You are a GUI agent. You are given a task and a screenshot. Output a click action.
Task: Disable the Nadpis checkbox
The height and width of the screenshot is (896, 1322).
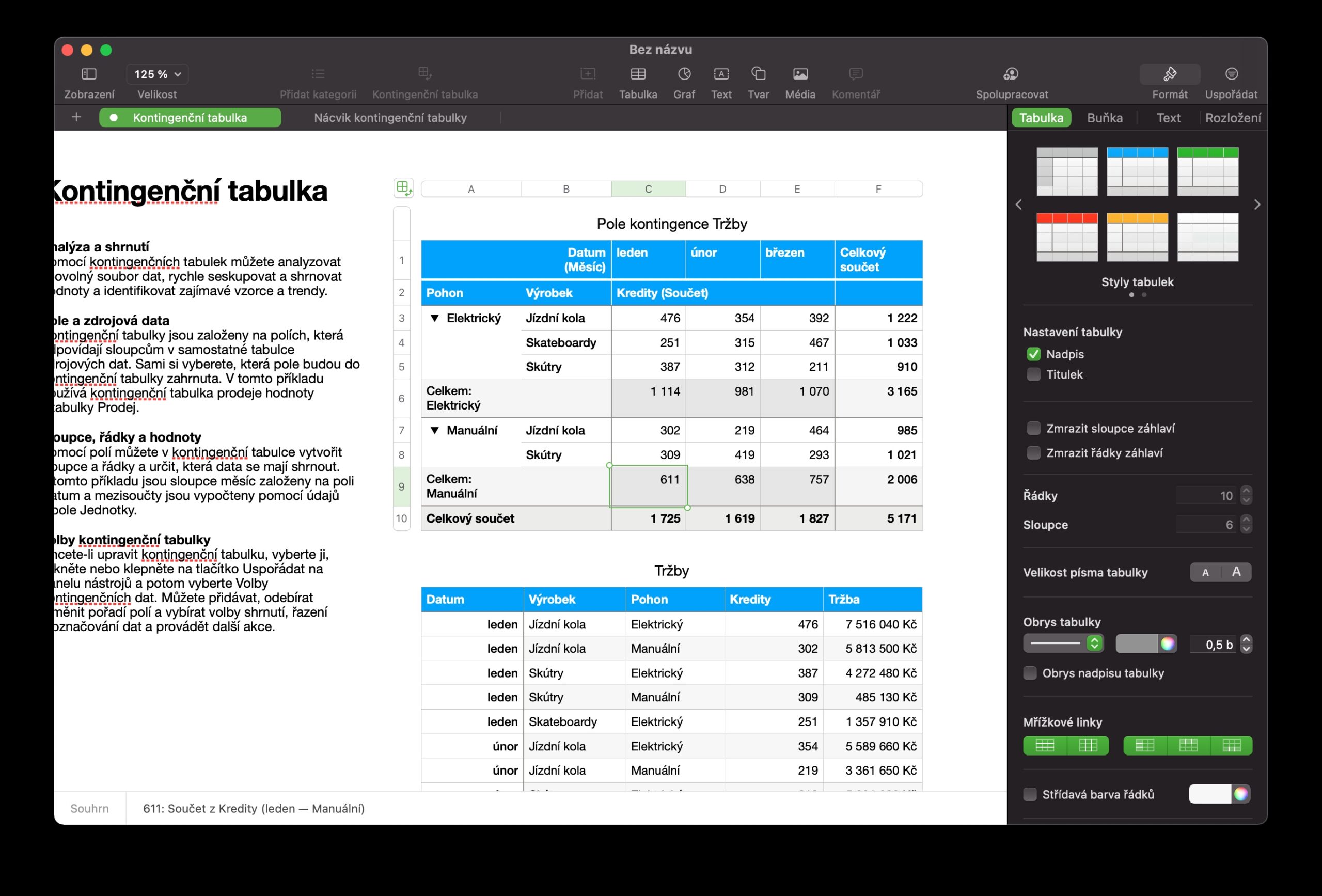(x=1034, y=354)
